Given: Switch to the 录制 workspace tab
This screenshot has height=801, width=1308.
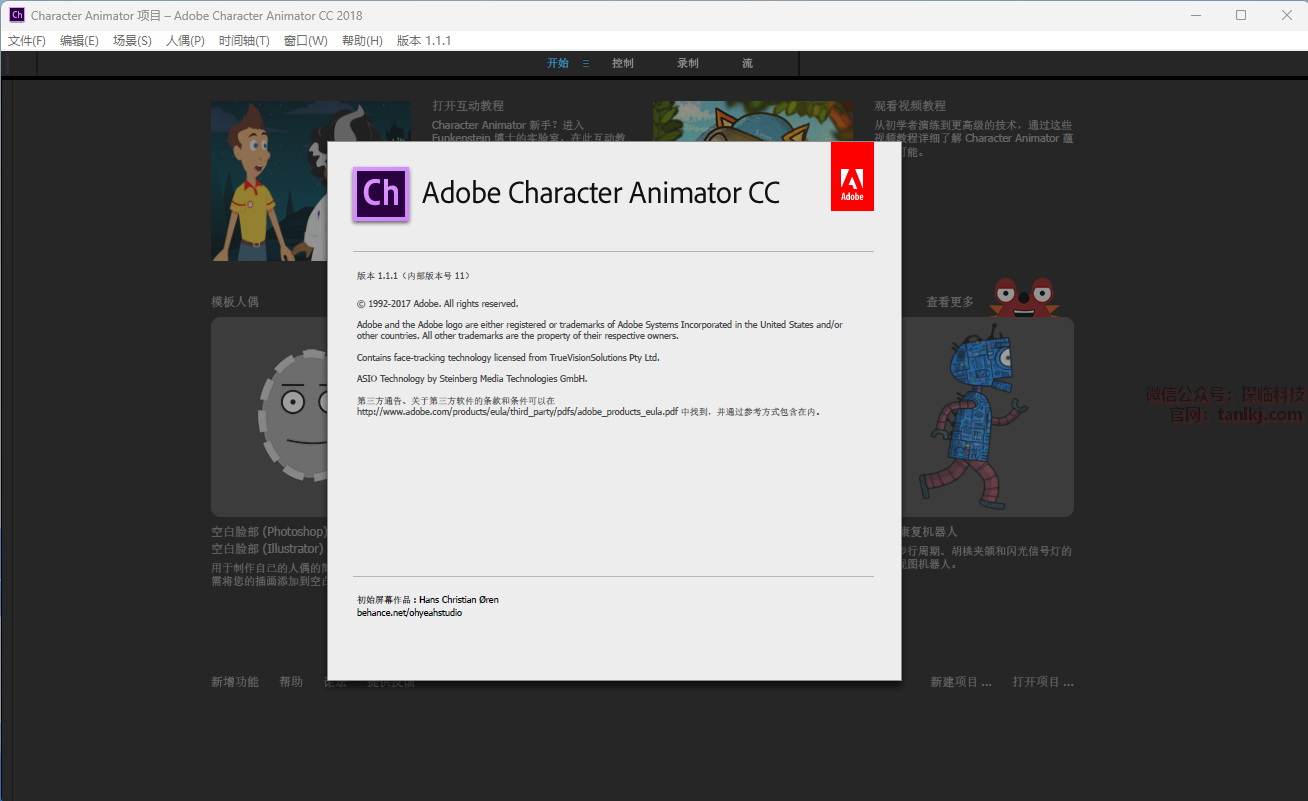Looking at the screenshot, I should pos(688,63).
